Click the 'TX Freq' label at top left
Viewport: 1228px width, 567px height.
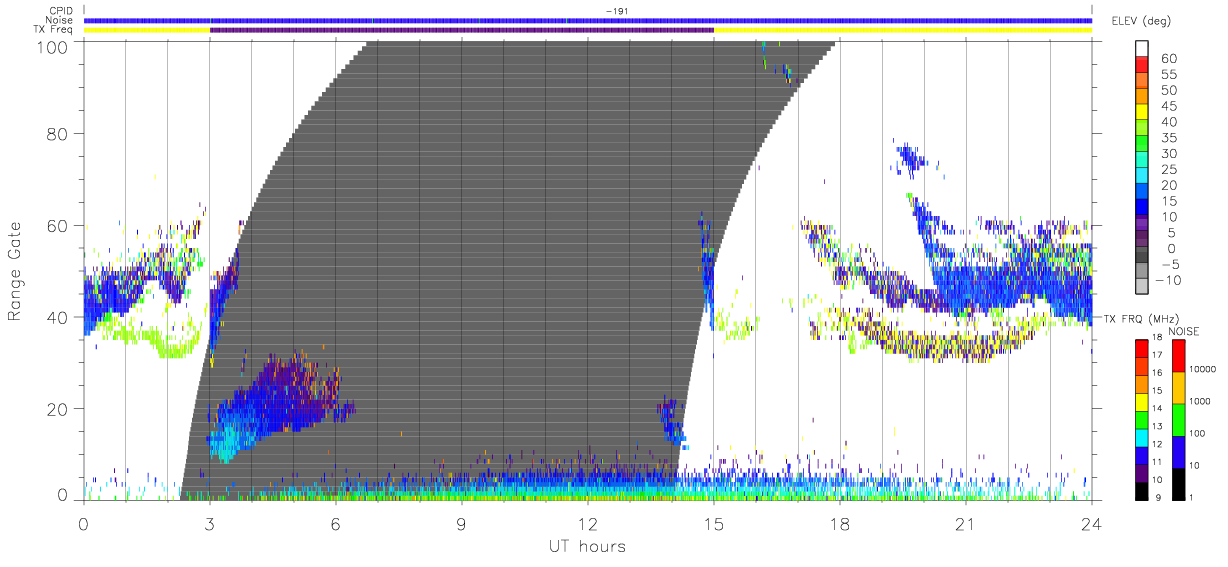click(x=55, y=30)
